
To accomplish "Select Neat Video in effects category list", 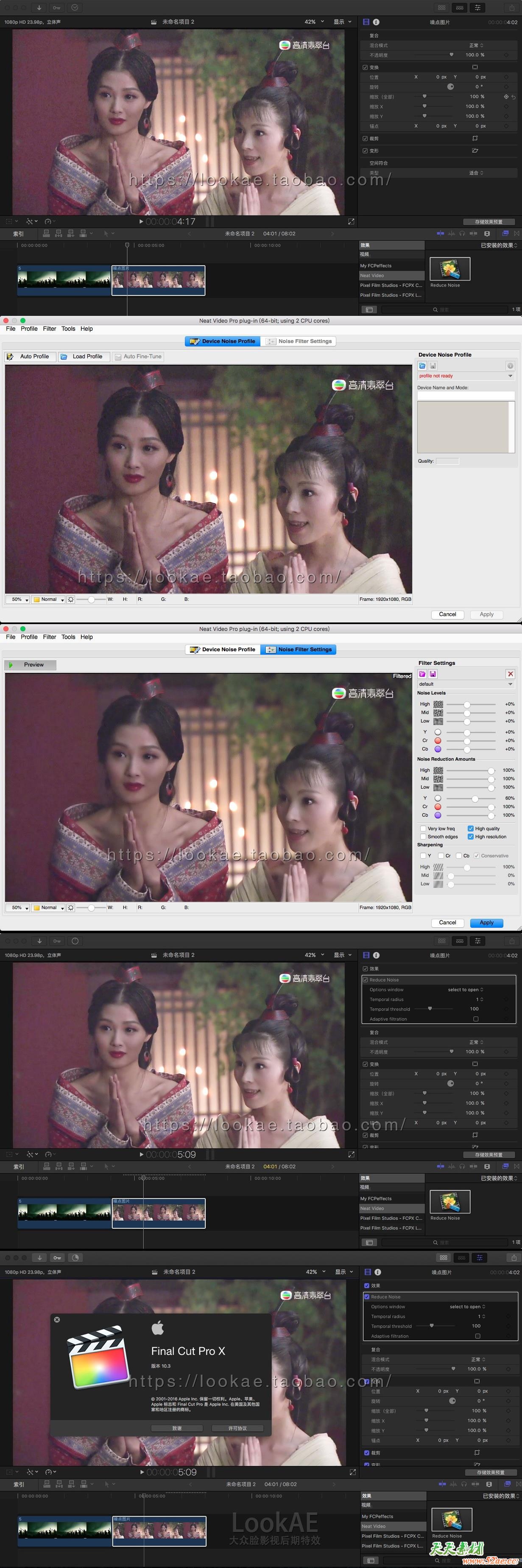I will point(372,276).
